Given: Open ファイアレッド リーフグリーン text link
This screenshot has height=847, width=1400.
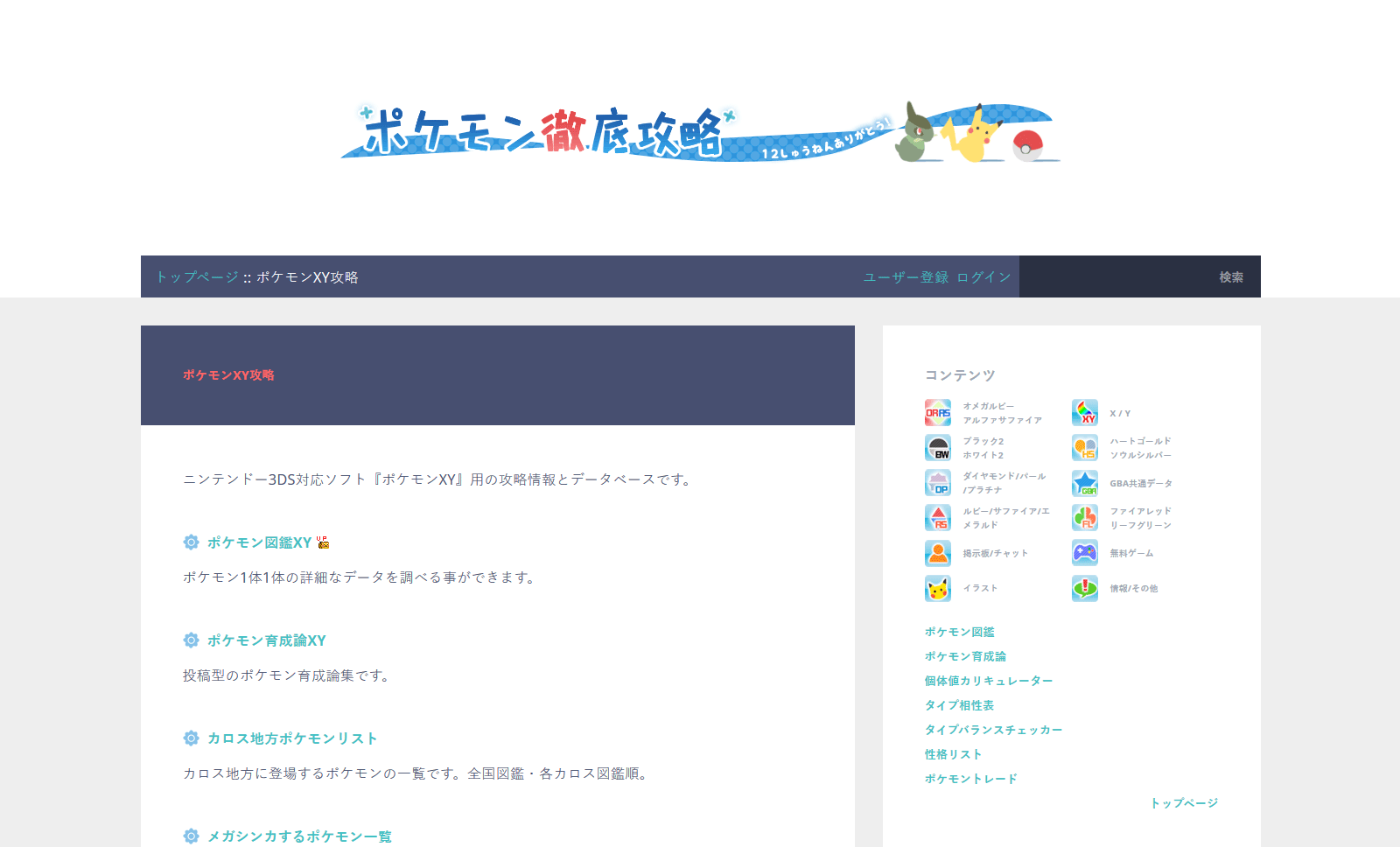Looking at the screenshot, I should tap(1141, 518).
